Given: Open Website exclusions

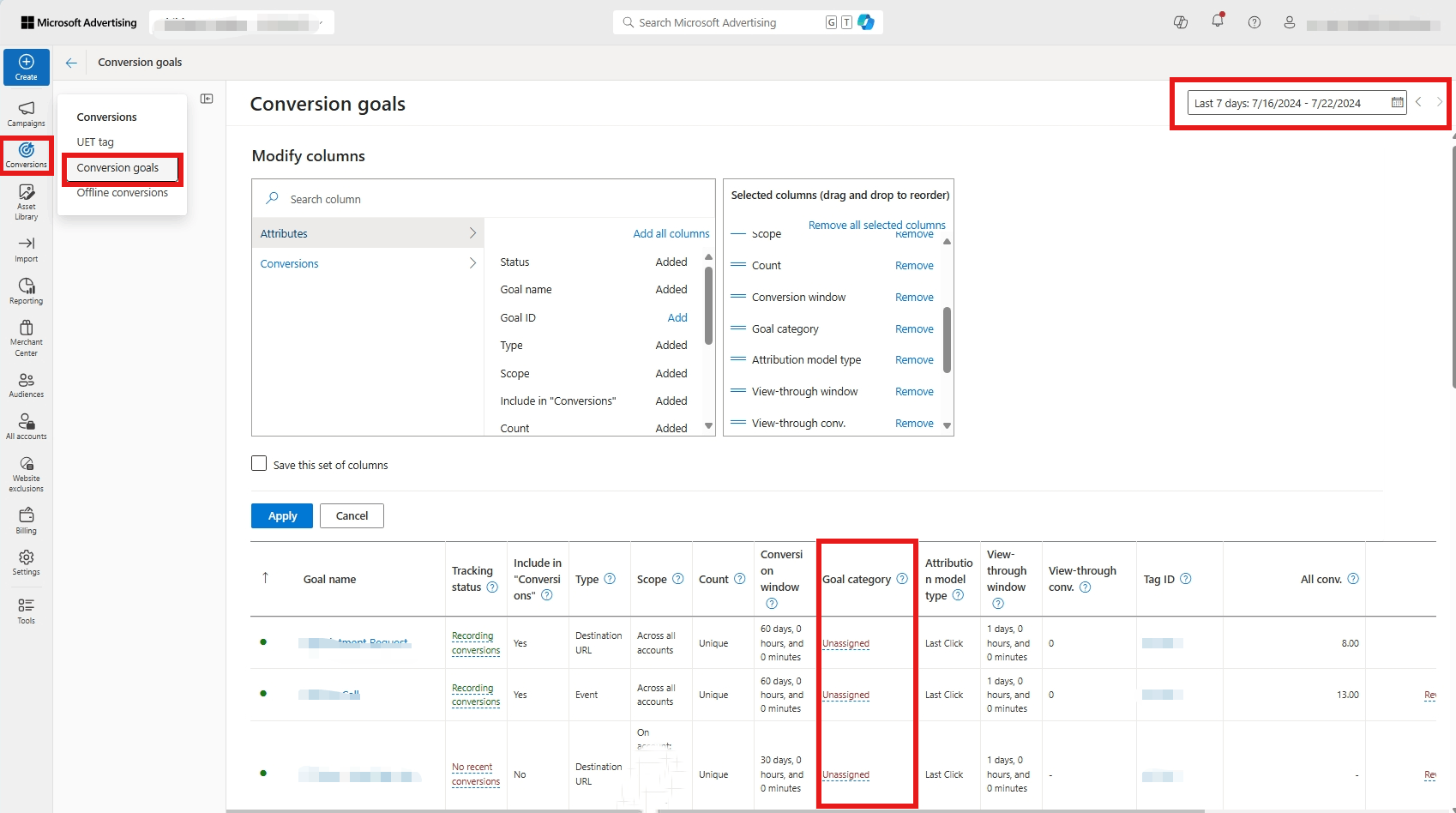Looking at the screenshot, I should (26, 474).
